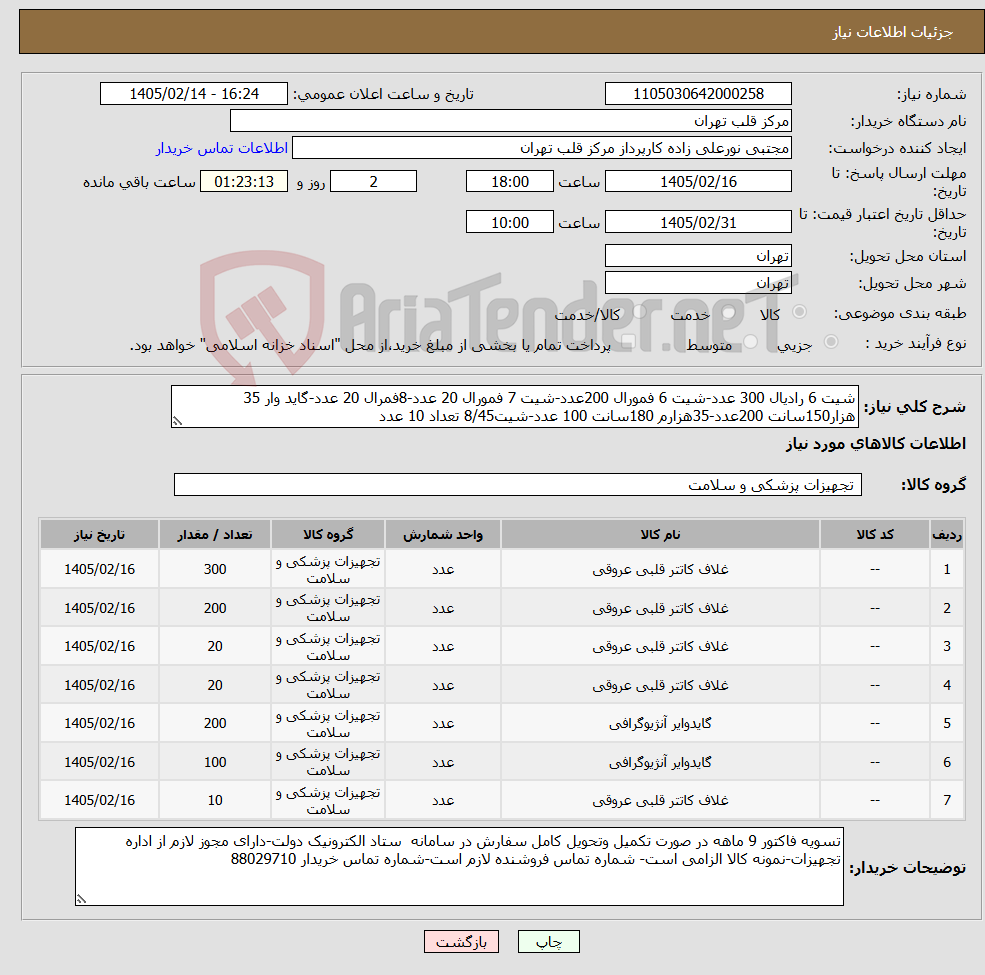Screen dimensions: 985x975
Task: Click requester field مجتبی نورعلی زاده
Action: (541, 148)
